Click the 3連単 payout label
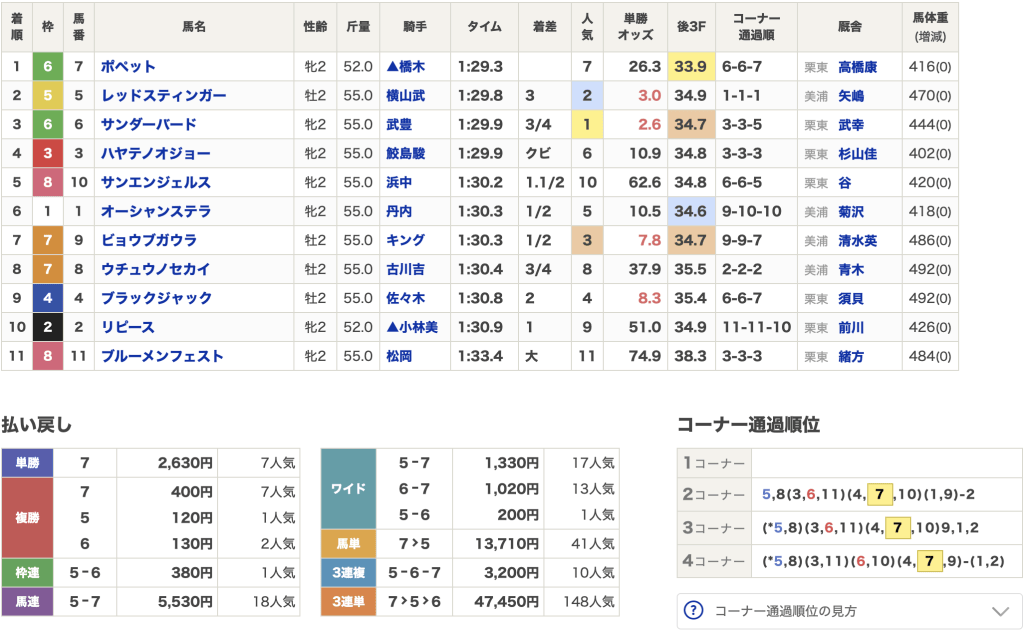The height and width of the screenshot is (634, 1024). pyautogui.click(x=349, y=601)
